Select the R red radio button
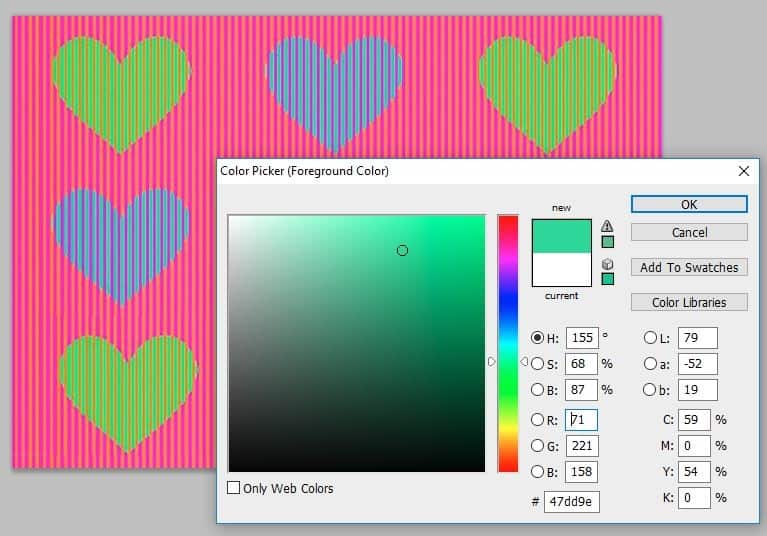The image size is (767, 536). [x=538, y=420]
